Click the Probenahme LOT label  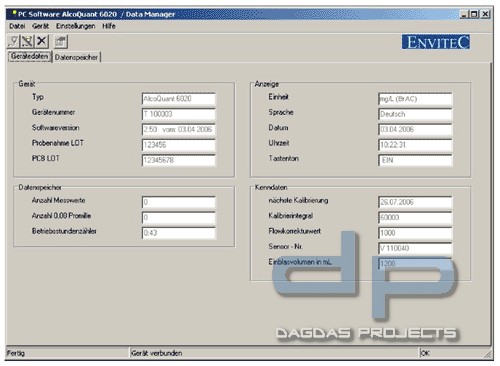pos(58,143)
